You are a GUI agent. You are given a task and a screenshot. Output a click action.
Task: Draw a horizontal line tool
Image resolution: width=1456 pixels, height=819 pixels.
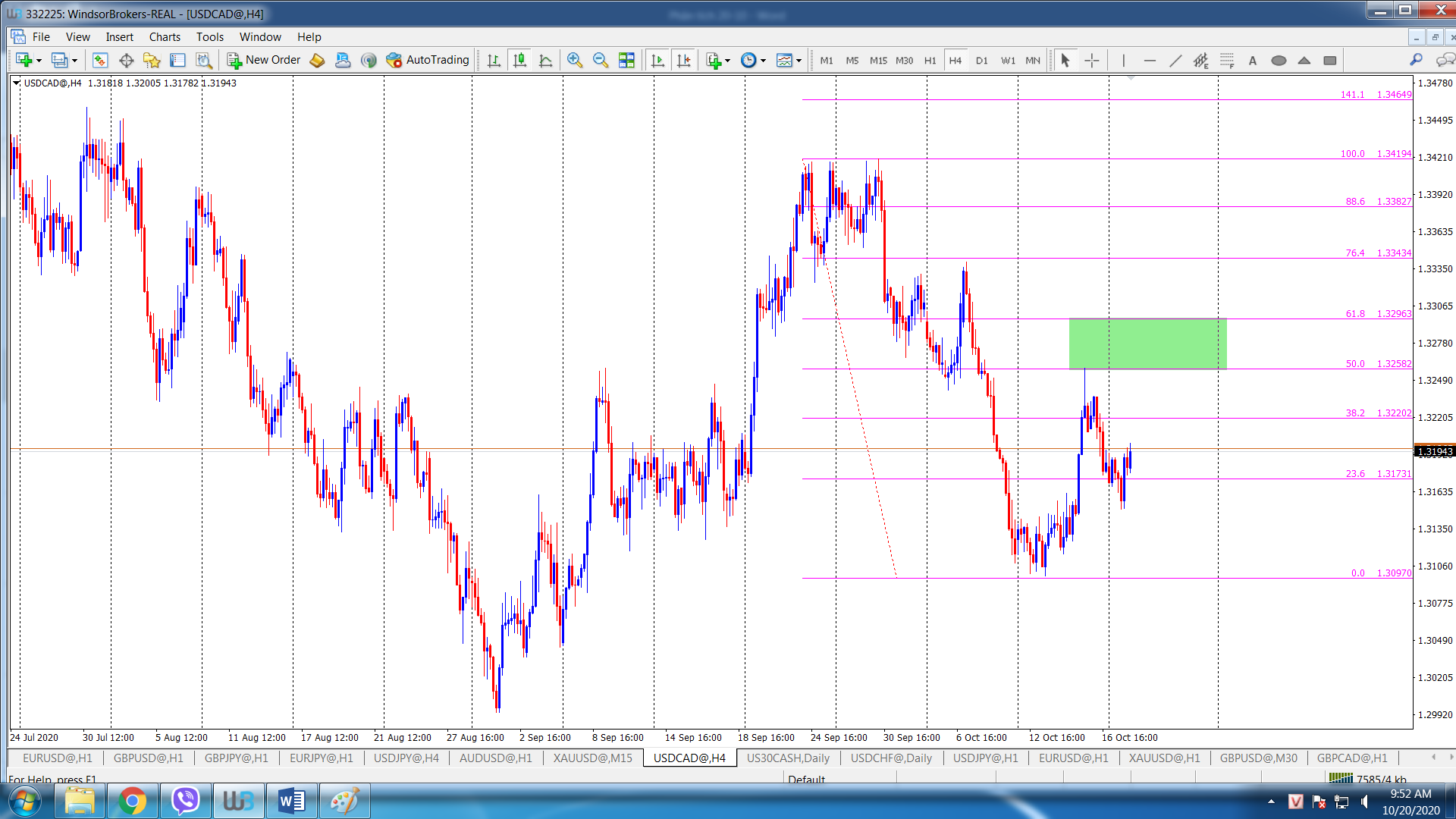click(1150, 60)
